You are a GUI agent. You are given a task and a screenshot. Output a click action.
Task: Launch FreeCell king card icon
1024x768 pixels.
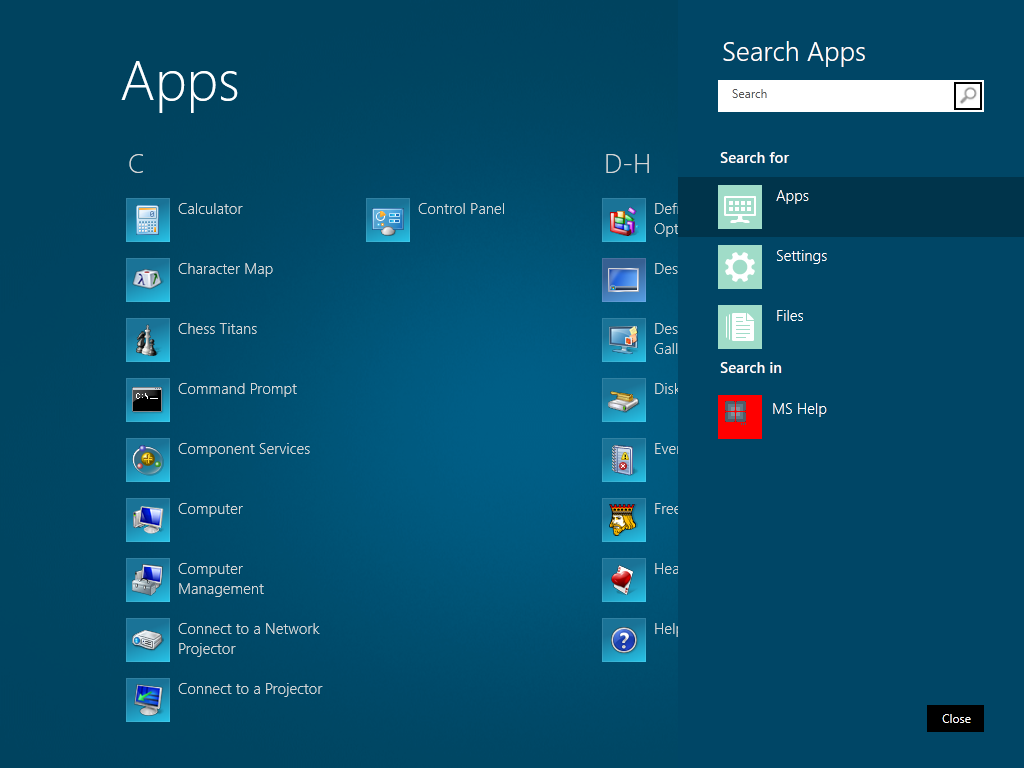[x=624, y=520]
